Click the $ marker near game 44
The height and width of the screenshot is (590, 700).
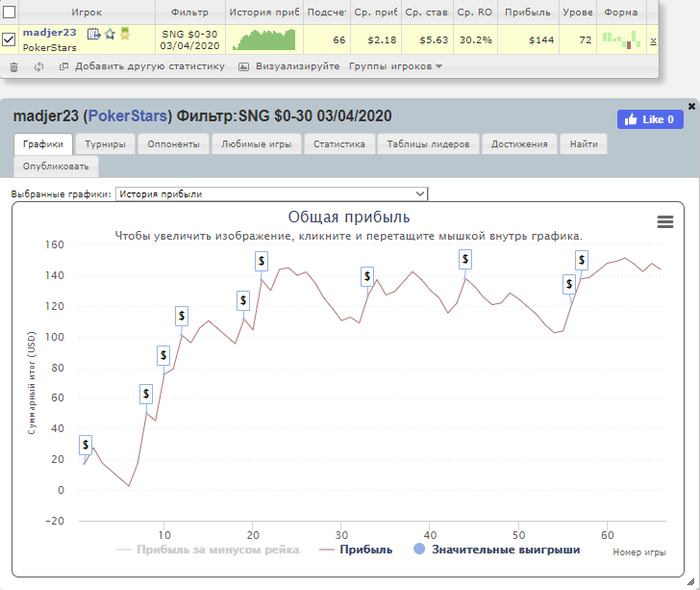click(465, 259)
